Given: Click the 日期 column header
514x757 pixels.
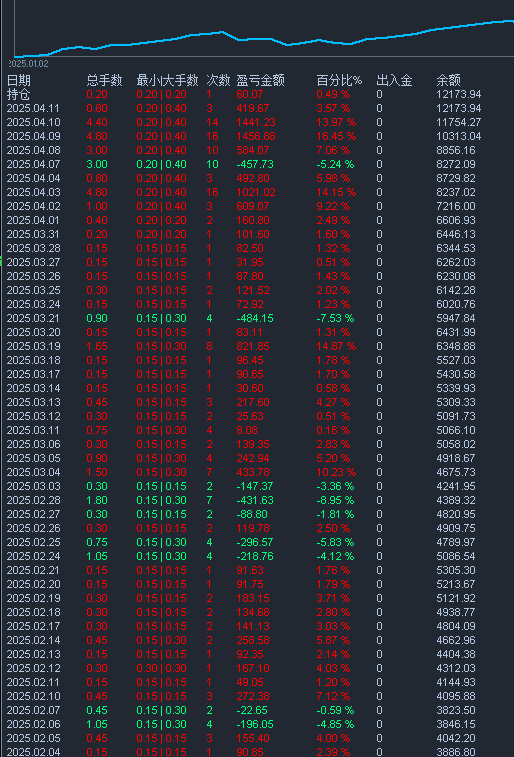Looking at the screenshot, I should tap(19, 80).
